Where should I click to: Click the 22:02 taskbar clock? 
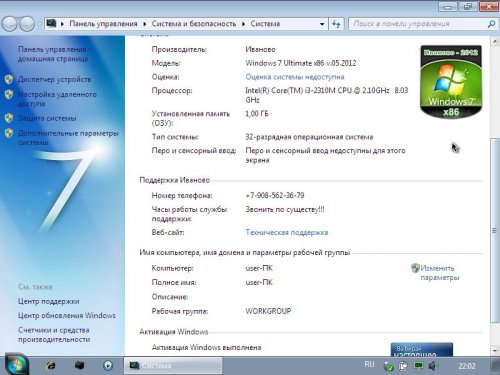tap(467, 366)
